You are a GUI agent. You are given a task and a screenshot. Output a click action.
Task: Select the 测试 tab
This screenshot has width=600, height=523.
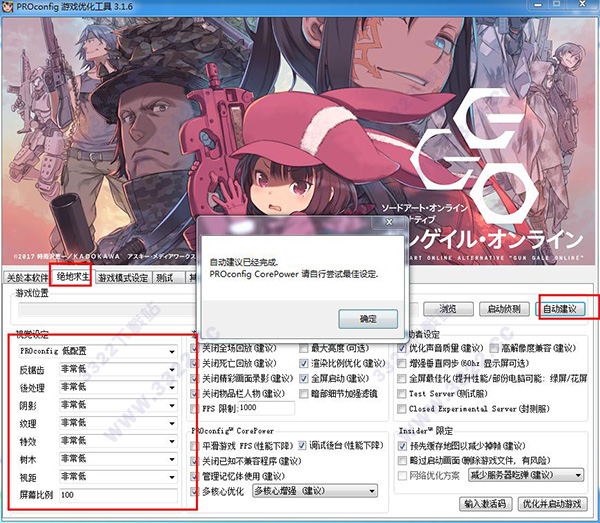[x=165, y=278]
